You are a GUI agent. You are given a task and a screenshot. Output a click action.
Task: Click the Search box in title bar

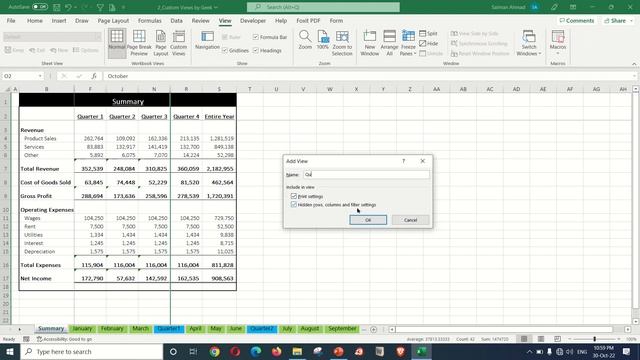pos(323,7)
